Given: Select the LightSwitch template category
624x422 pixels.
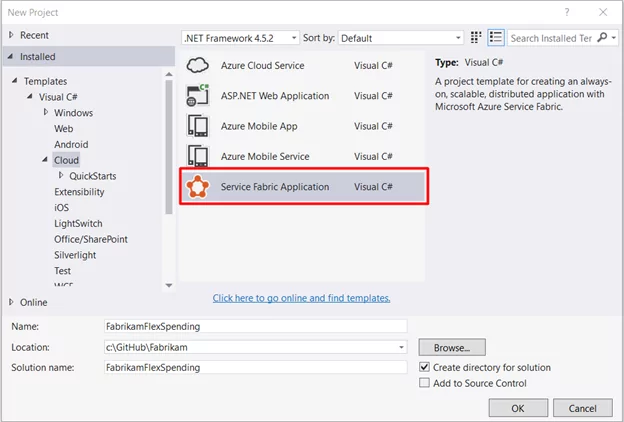Looking at the screenshot, I should (78, 223).
